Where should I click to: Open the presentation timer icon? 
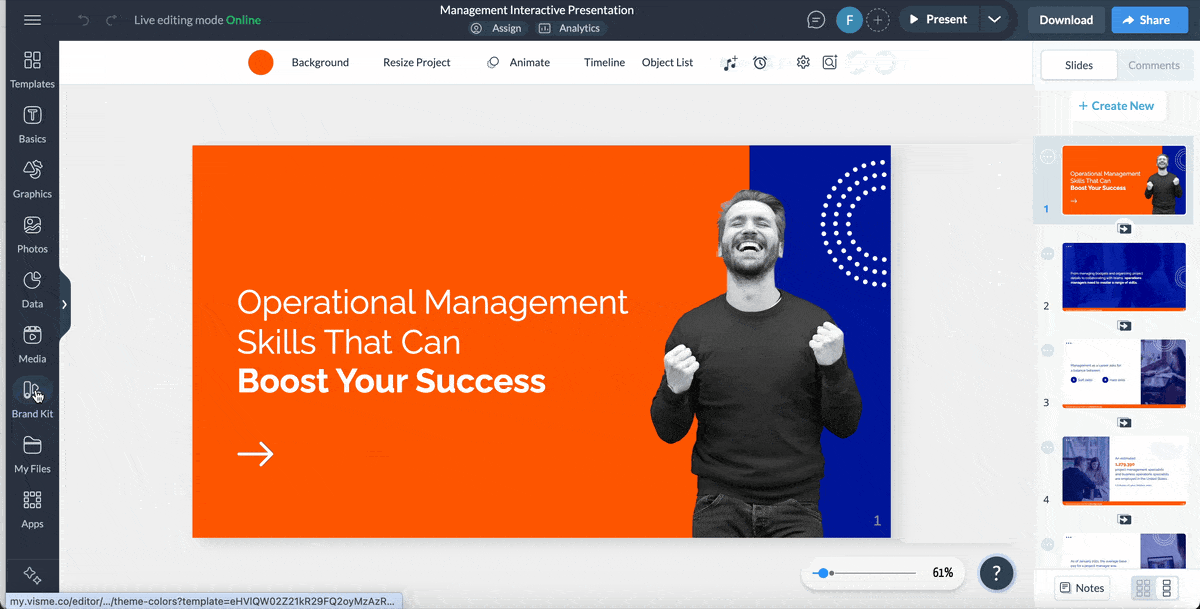pyautogui.click(x=760, y=62)
